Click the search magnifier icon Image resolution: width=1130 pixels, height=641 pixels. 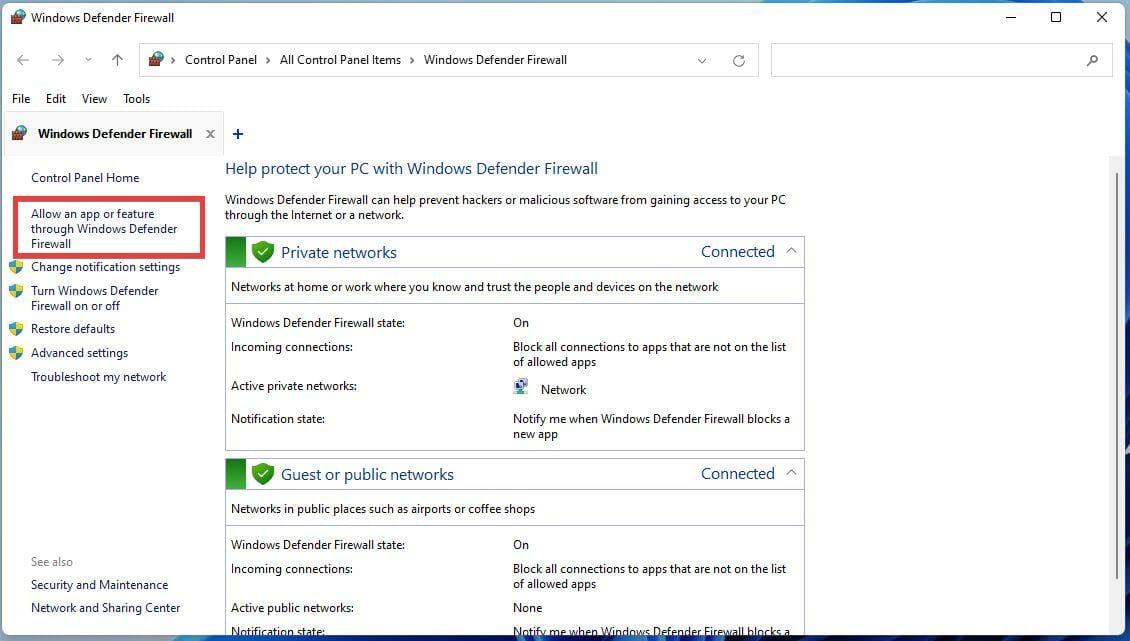[x=1093, y=61]
